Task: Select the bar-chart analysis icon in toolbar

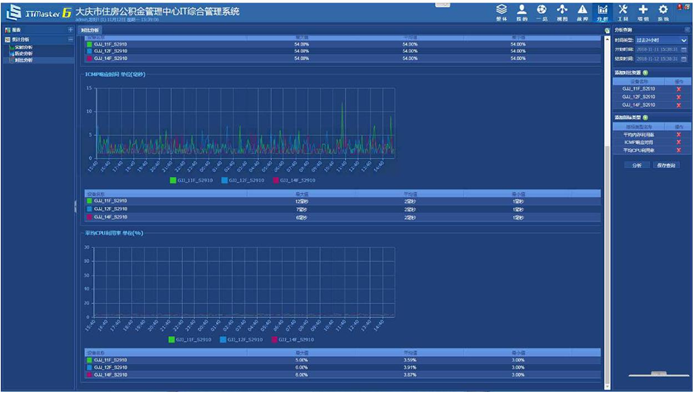Action: [x=602, y=12]
